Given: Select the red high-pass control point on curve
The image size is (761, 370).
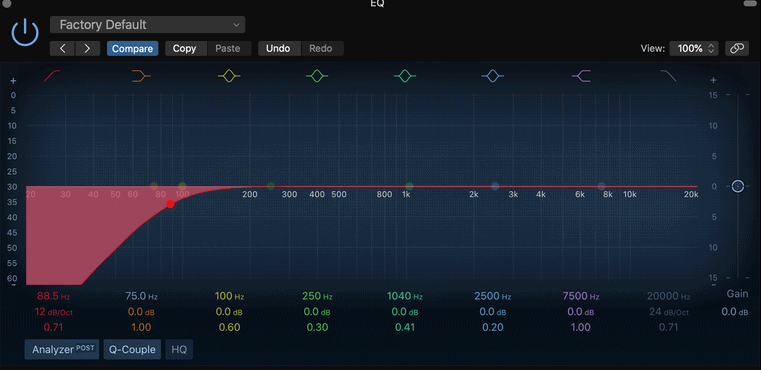Looking at the screenshot, I should (x=170, y=204).
